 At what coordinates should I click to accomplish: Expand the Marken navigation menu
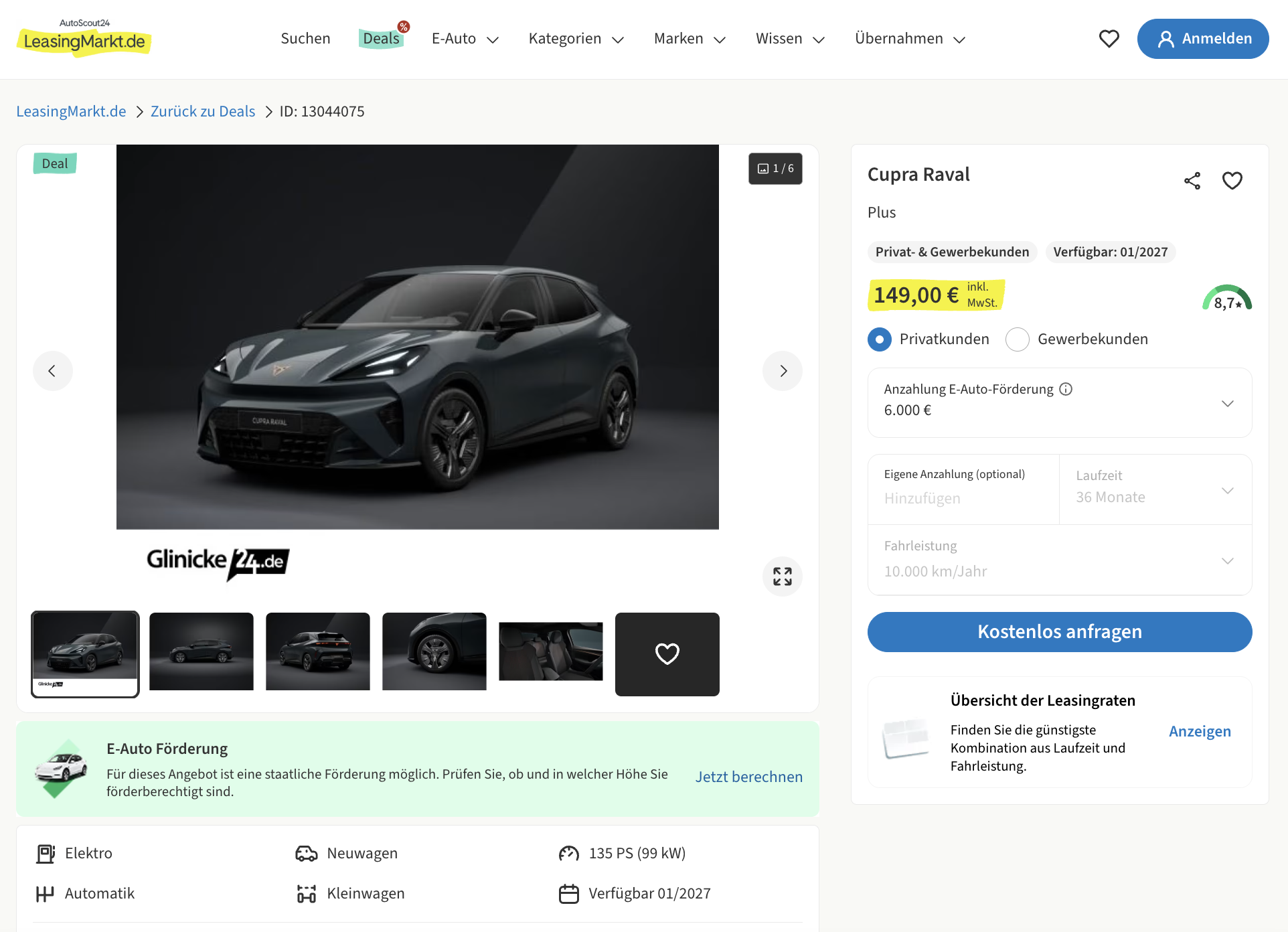tap(690, 39)
